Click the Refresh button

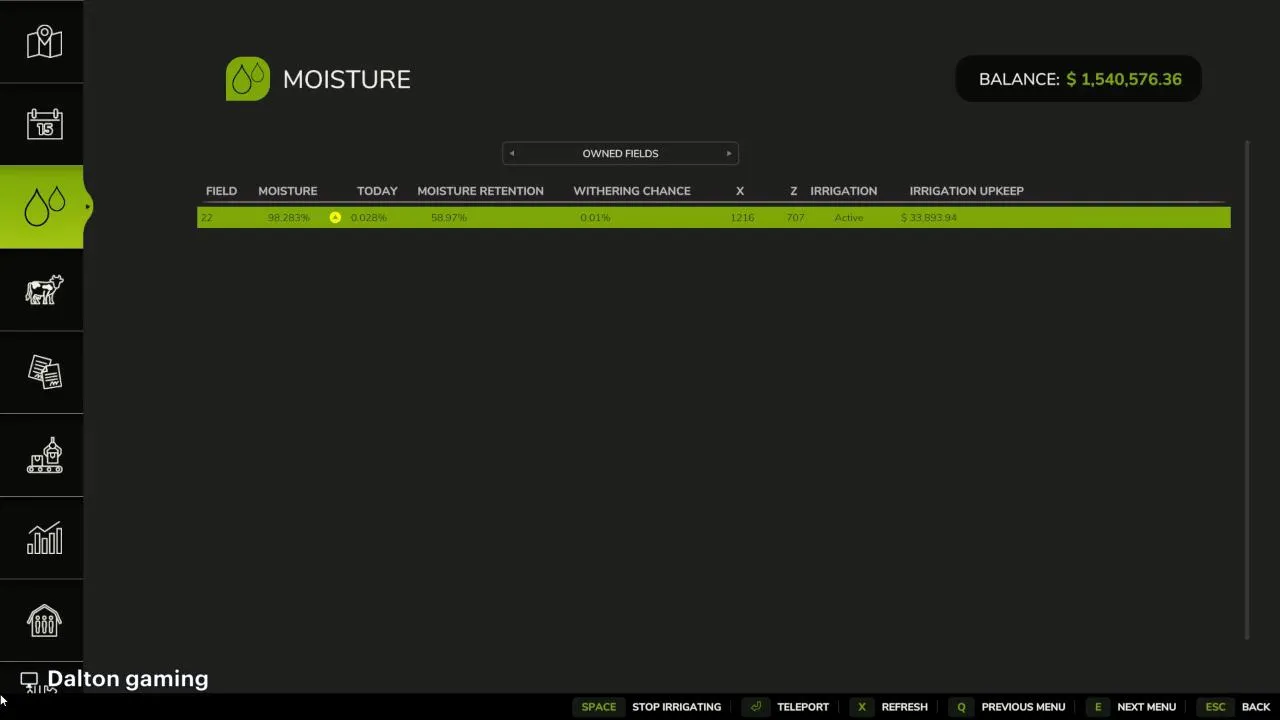905,707
